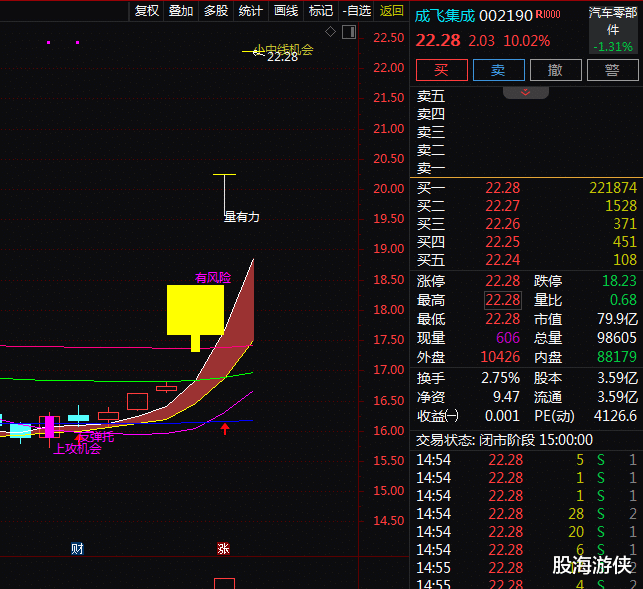
Task: Select the 多股 multi-stock view
Action: 216,11
